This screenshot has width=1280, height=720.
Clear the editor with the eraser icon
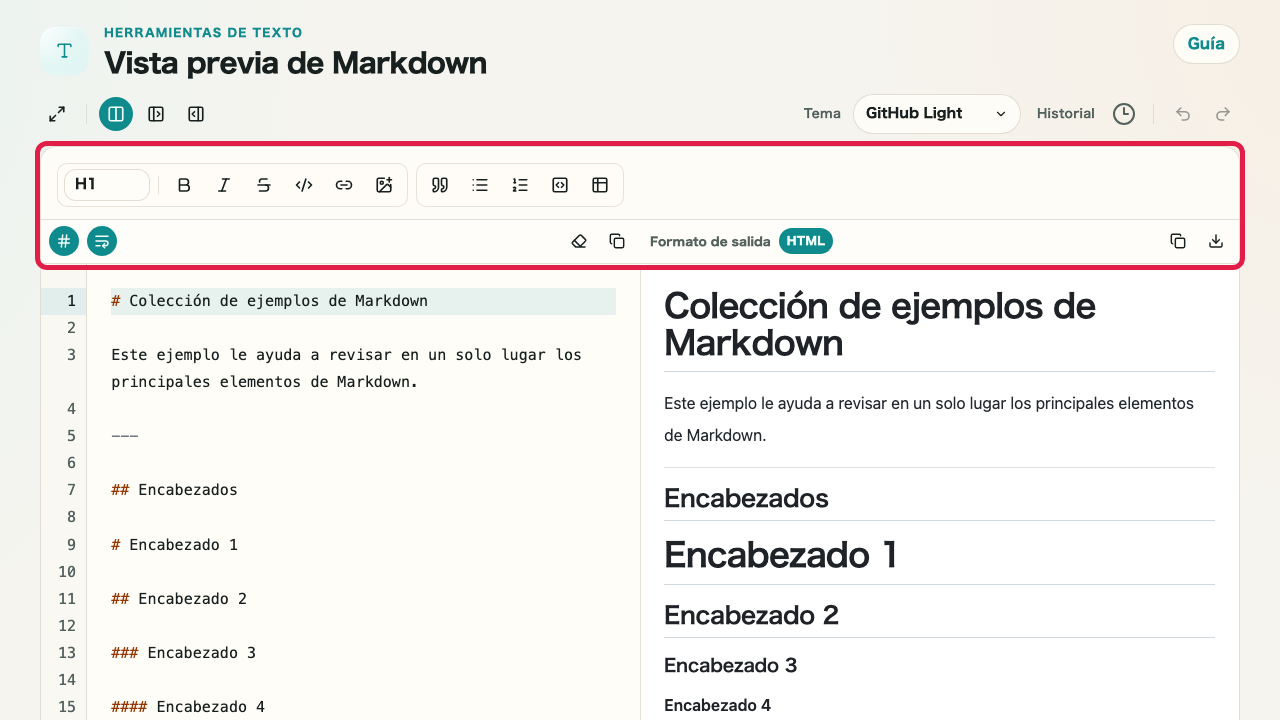pos(579,241)
